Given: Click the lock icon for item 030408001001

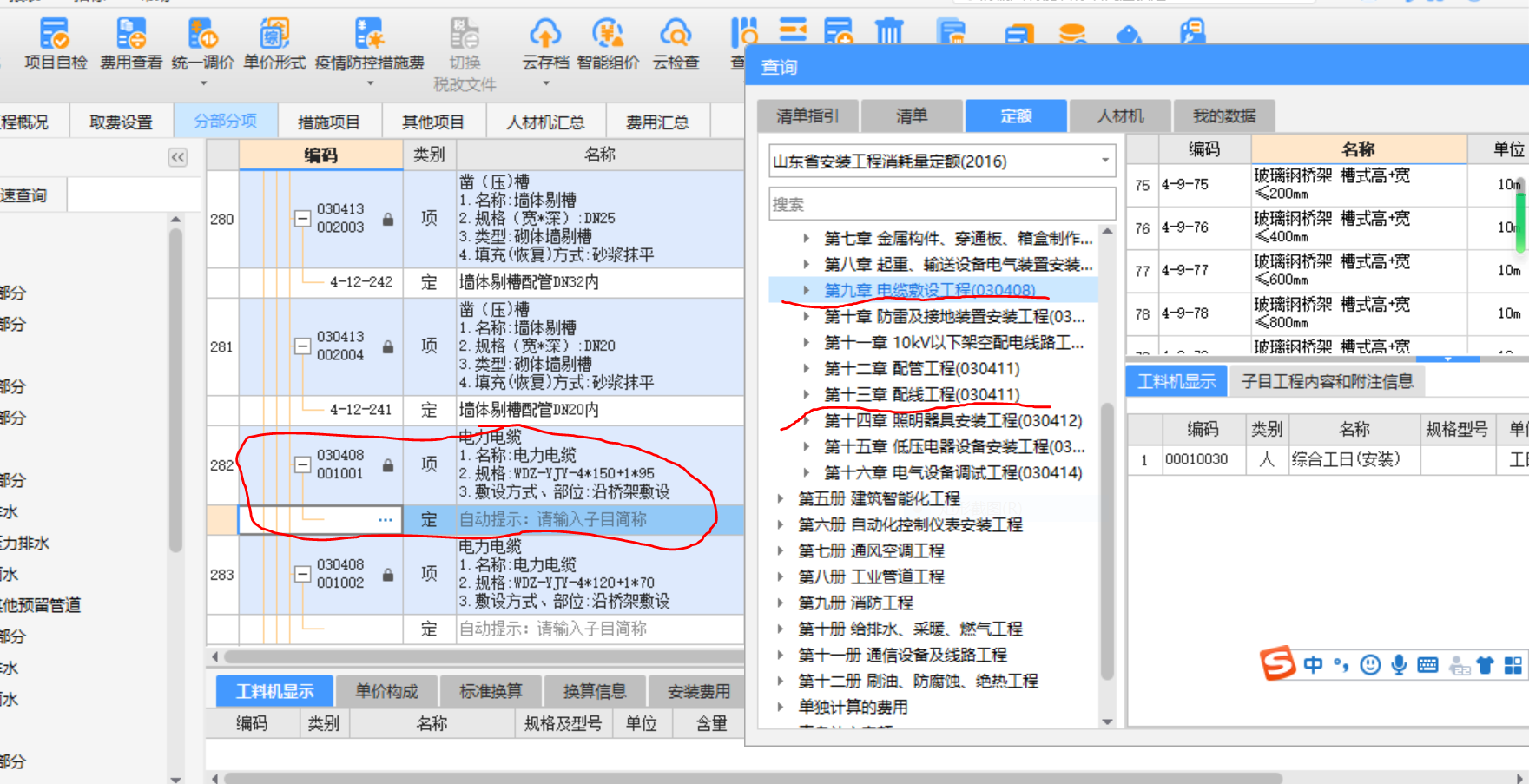Looking at the screenshot, I should [388, 465].
